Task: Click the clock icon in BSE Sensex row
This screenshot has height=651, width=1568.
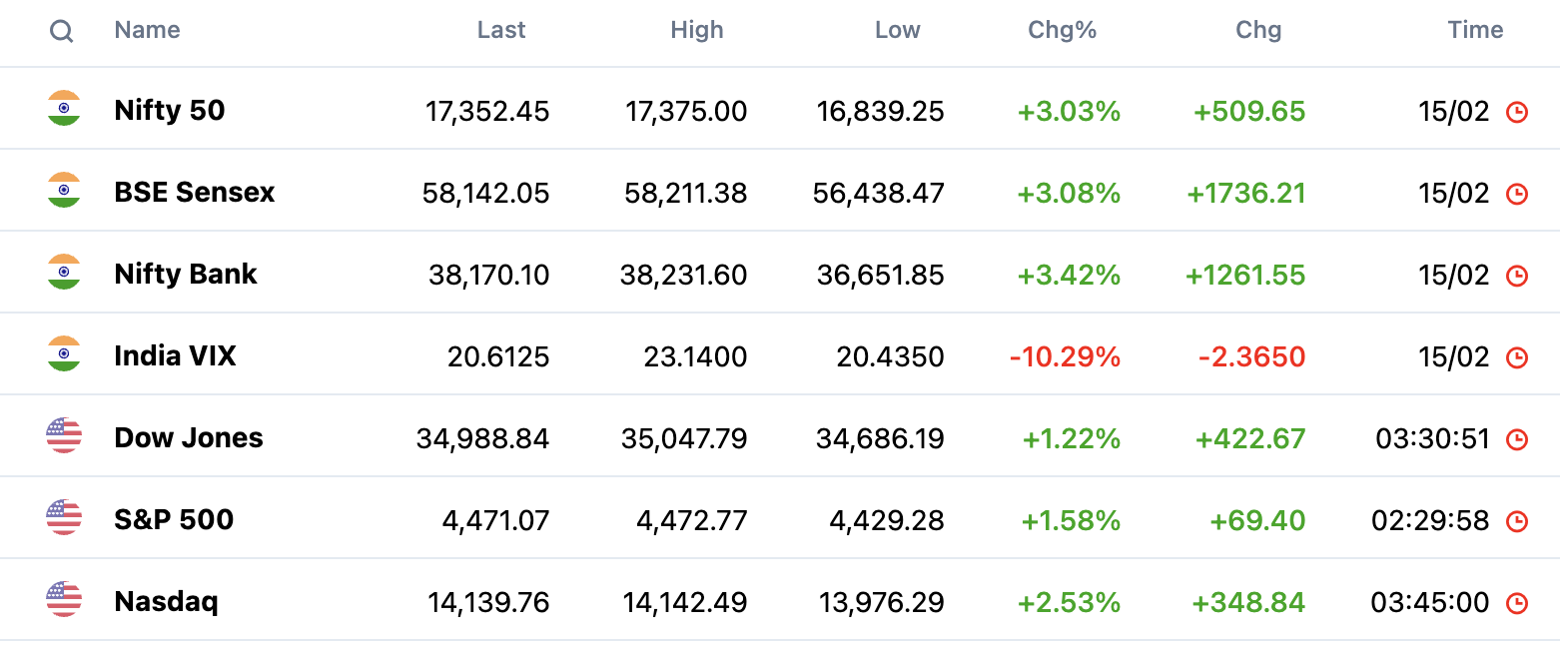Action: click(1516, 194)
